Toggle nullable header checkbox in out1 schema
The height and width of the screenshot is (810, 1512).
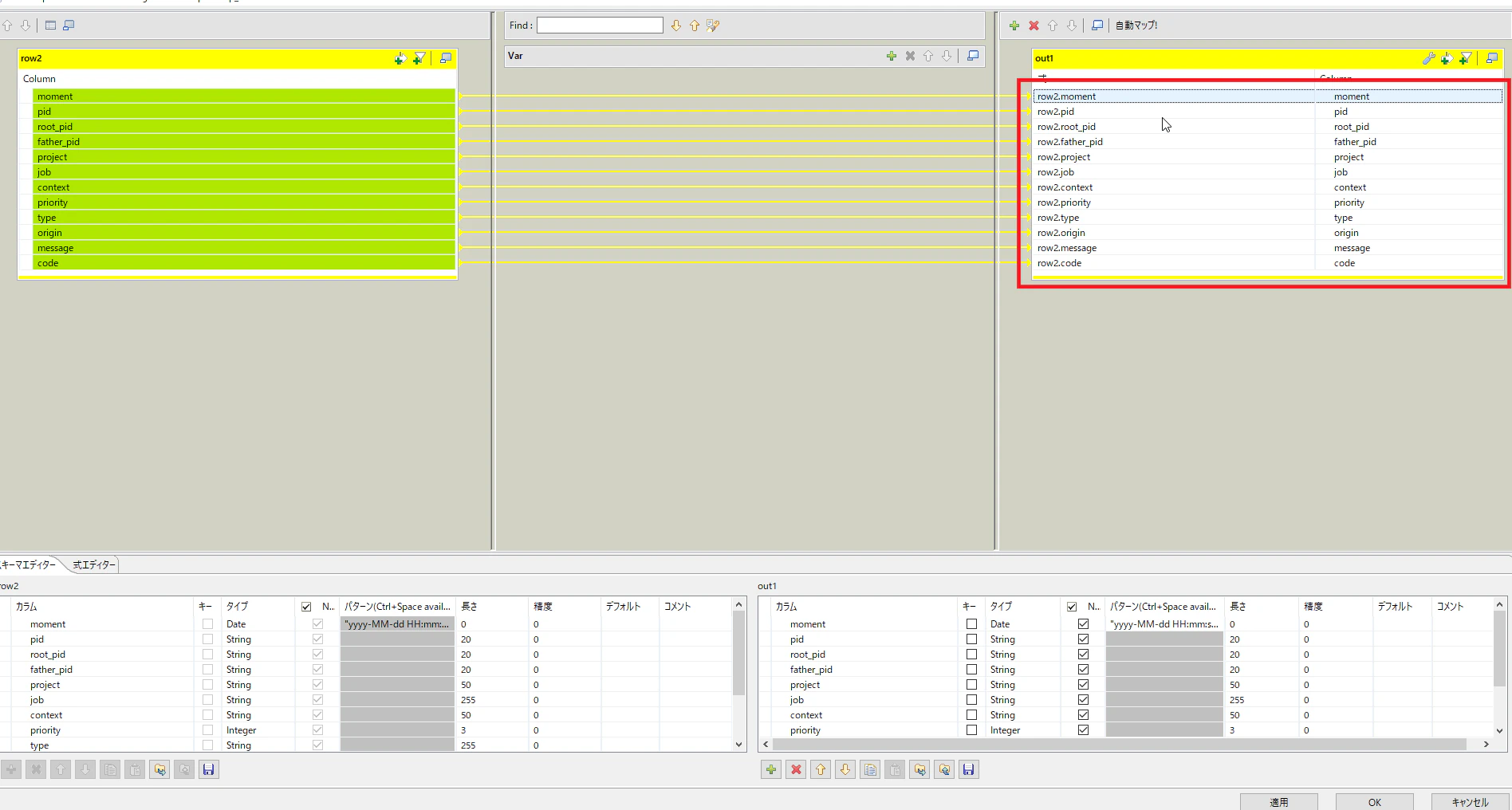click(x=1072, y=607)
